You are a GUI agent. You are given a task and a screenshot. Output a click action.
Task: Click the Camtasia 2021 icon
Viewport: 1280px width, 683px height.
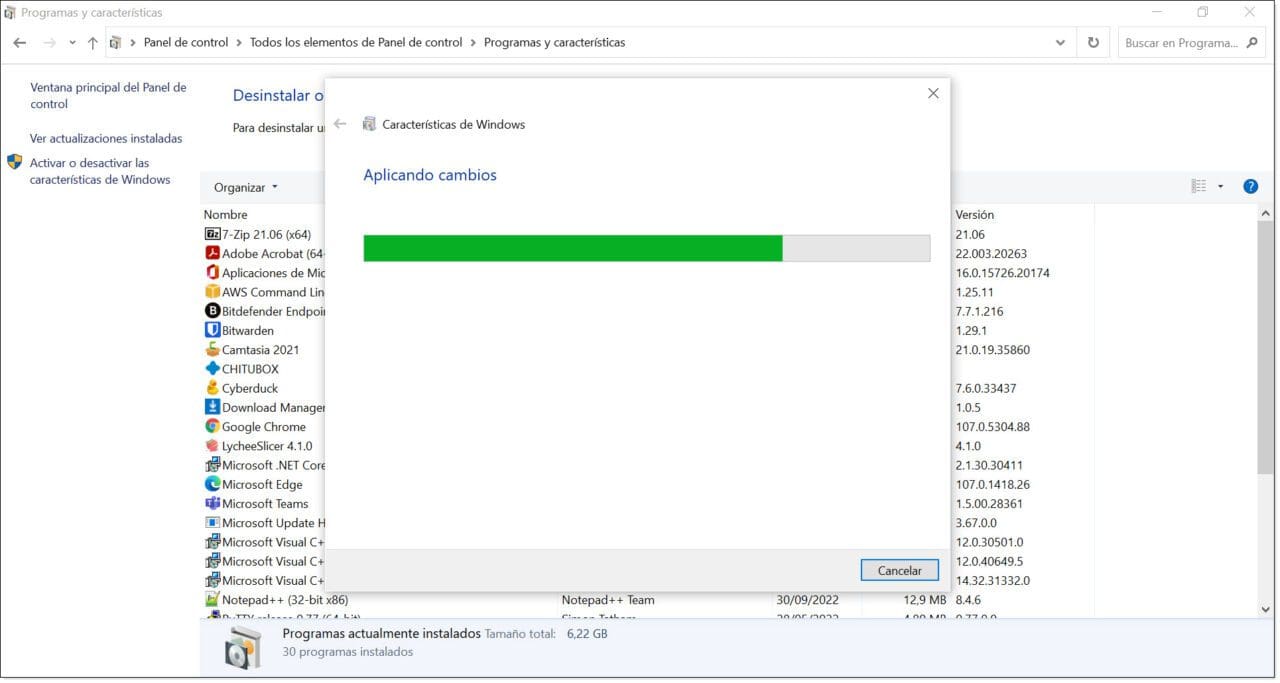point(212,349)
